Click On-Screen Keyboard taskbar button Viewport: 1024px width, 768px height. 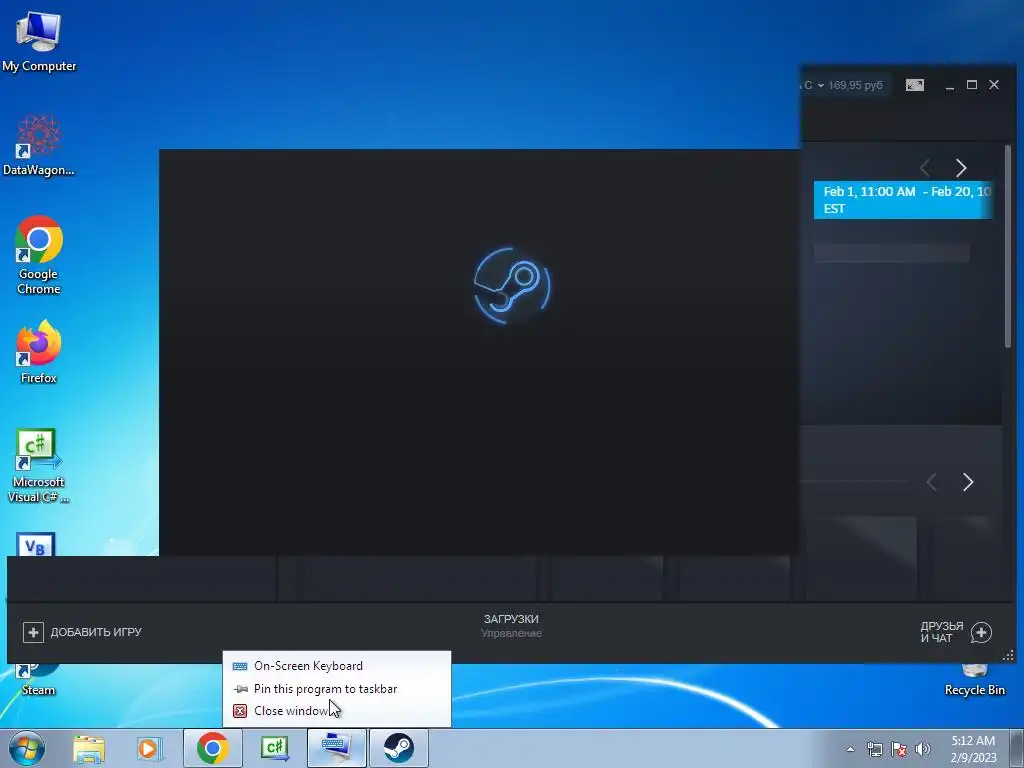pyautogui.click(x=336, y=748)
